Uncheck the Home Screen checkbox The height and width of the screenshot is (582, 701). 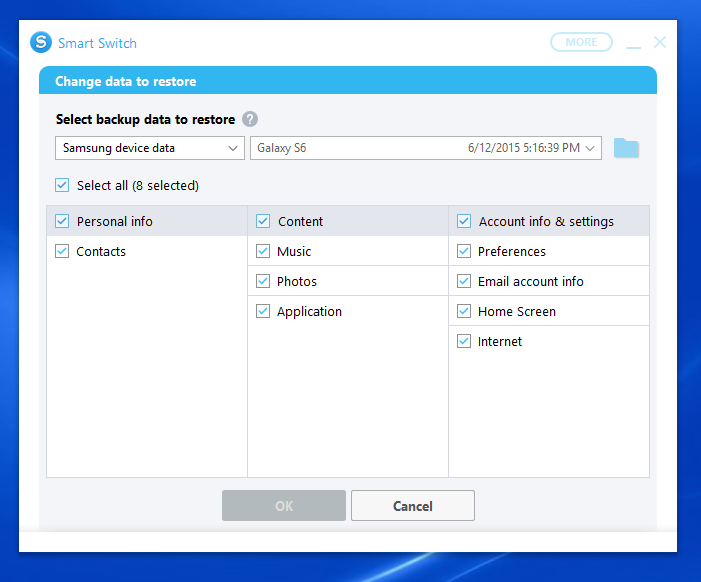[x=464, y=311]
